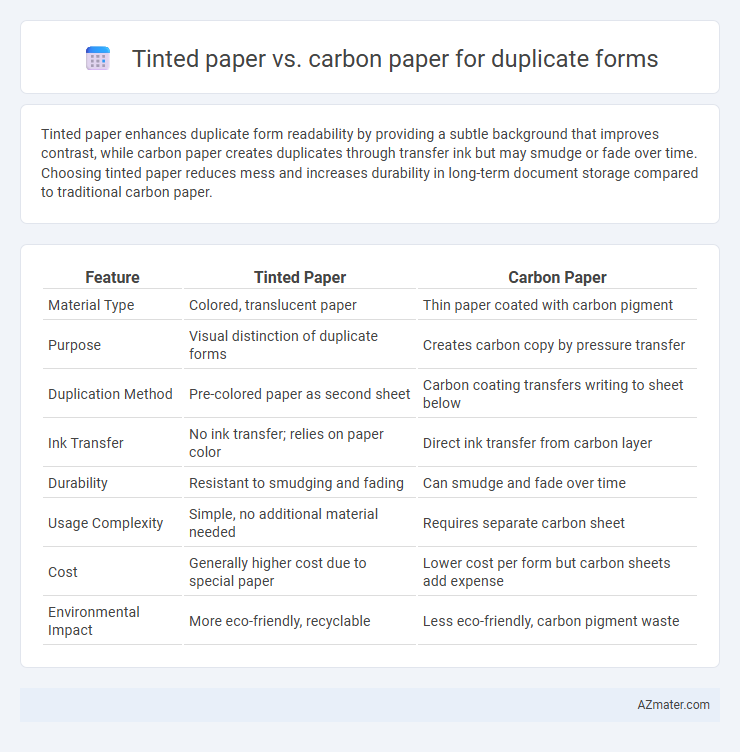740x752 pixels.
Task: Click the Usage Complexity row label
Action: click(106, 523)
